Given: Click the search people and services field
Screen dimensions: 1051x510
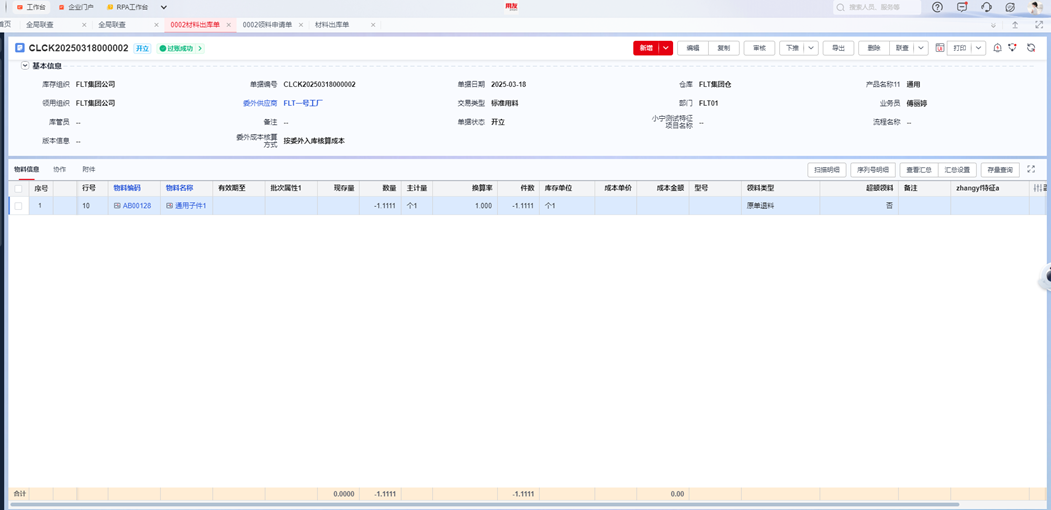Looking at the screenshot, I should pyautogui.click(x=875, y=7).
